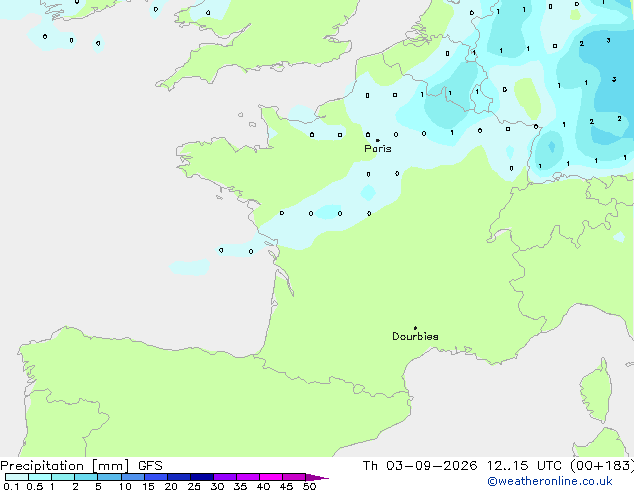Select the 2–5 mm legend swatch
The image size is (634, 490).
tap(86, 477)
